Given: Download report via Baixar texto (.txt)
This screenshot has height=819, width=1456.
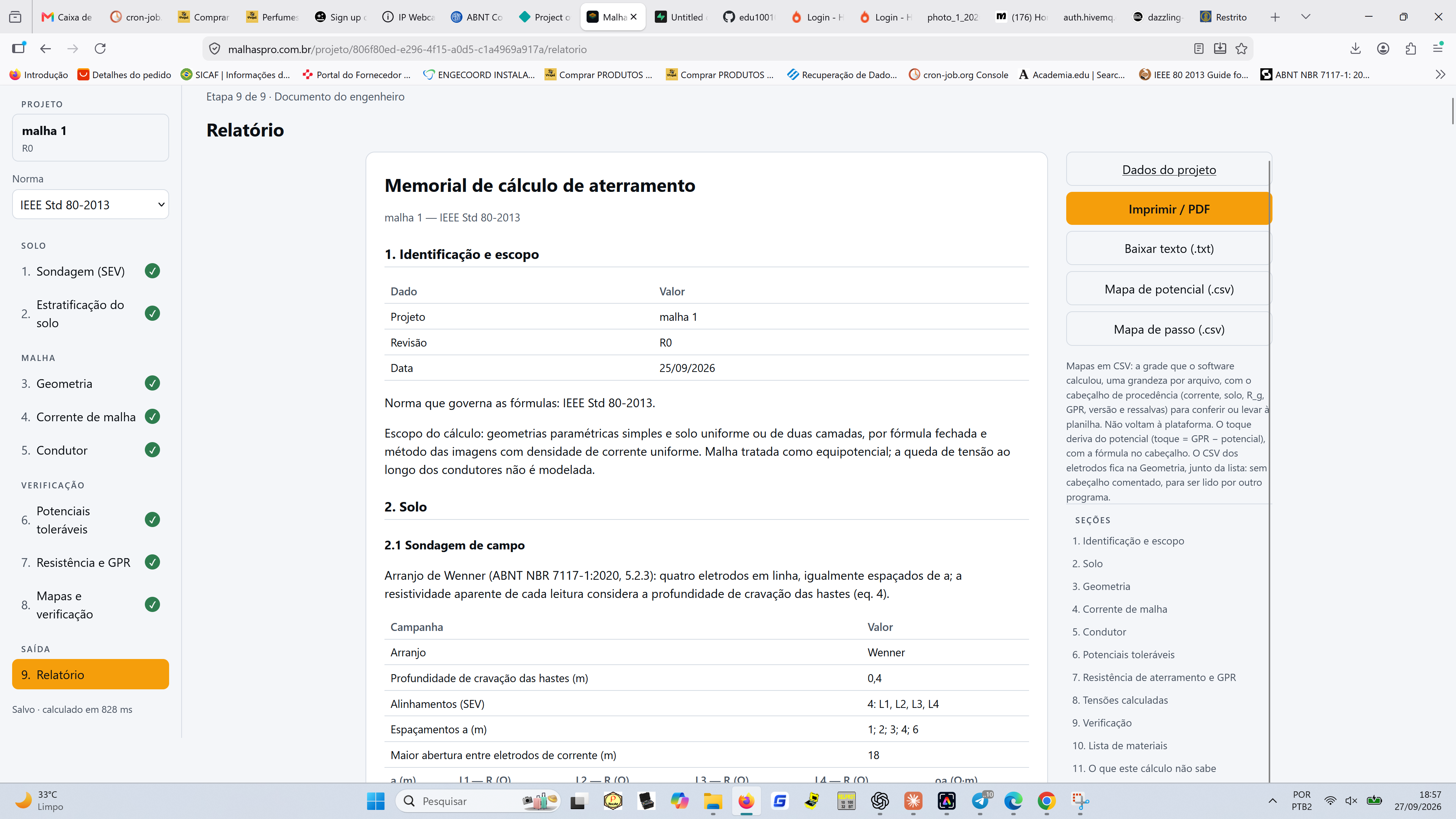Looking at the screenshot, I should click(1168, 249).
